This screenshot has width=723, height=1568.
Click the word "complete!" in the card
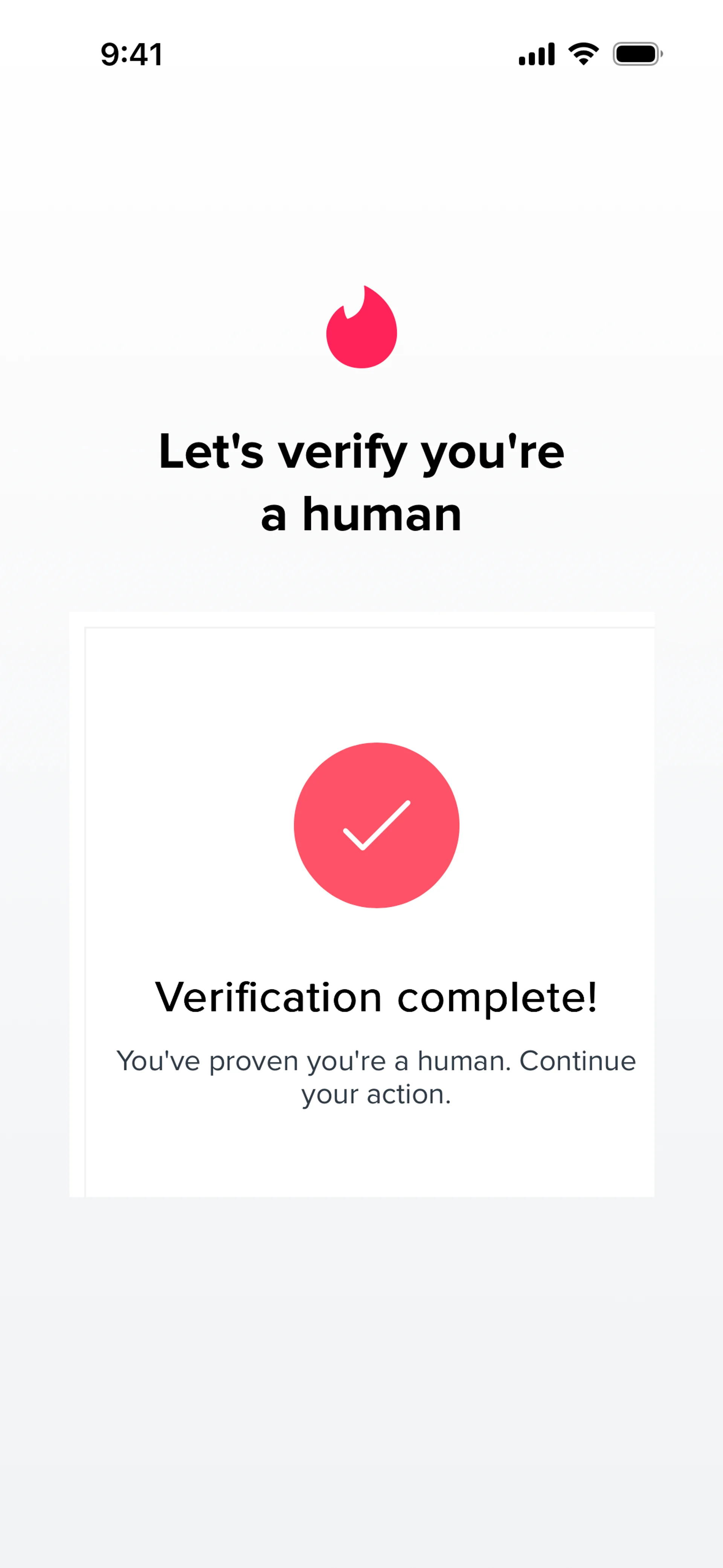[x=497, y=998]
